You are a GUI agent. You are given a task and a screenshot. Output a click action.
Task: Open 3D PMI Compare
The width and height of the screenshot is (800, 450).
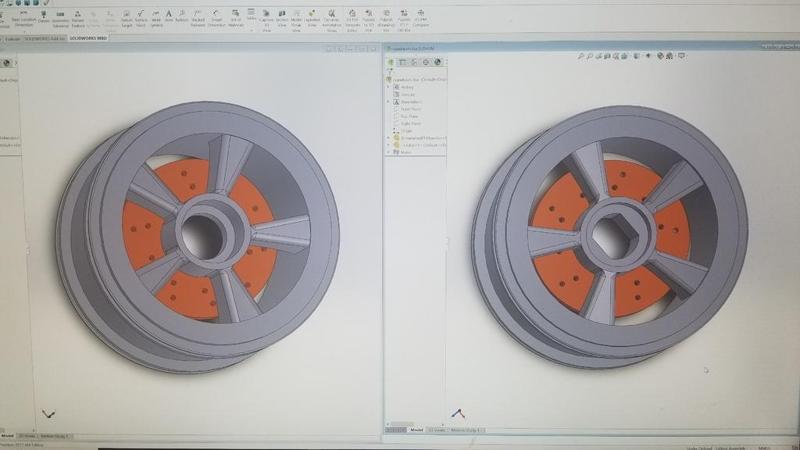[420, 19]
